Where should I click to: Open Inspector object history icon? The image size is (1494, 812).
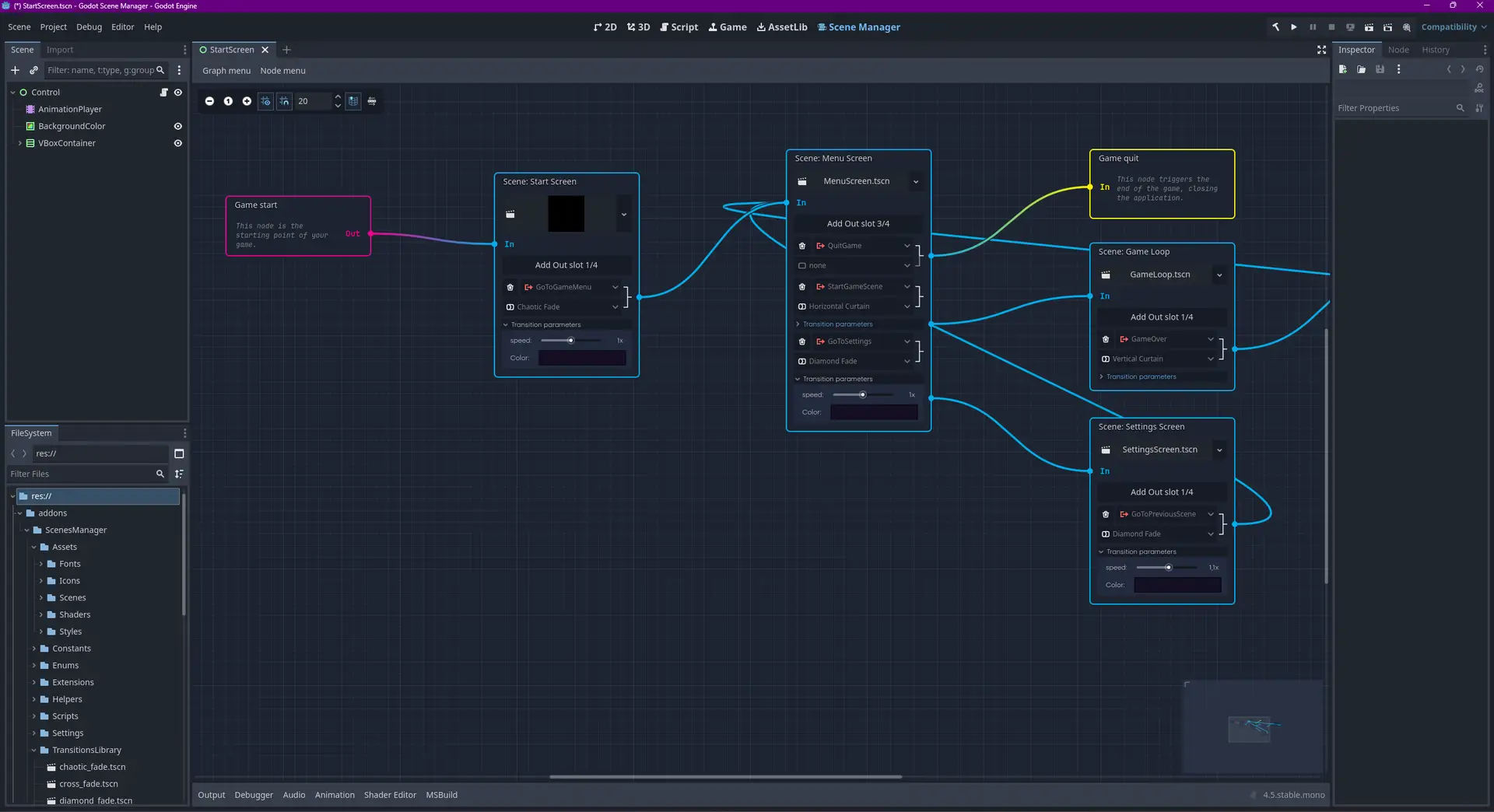(x=1479, y=69)
